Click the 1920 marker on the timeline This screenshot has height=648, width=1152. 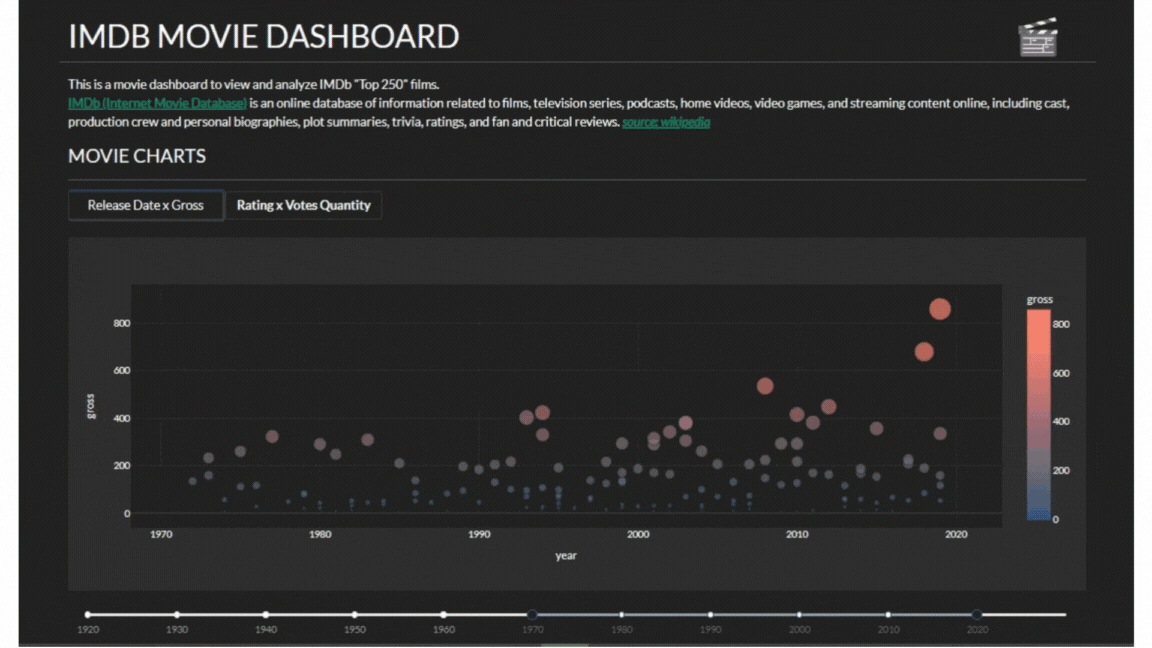pos(87,614)
